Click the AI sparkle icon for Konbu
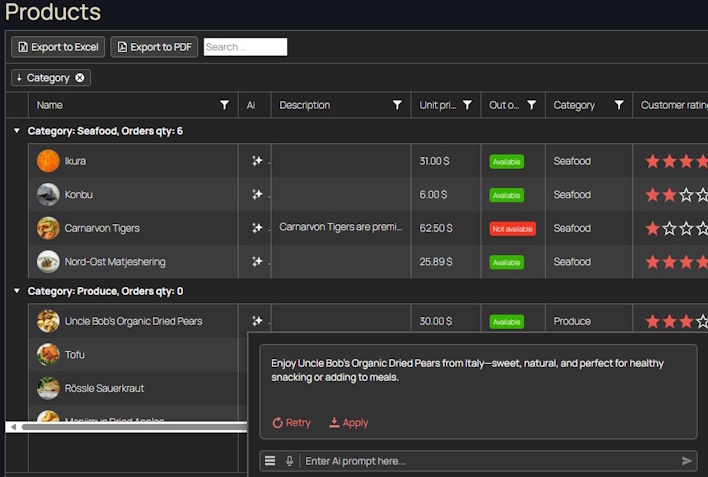Image resolution: width=708 pixels, height=477 pixels. 257,195
